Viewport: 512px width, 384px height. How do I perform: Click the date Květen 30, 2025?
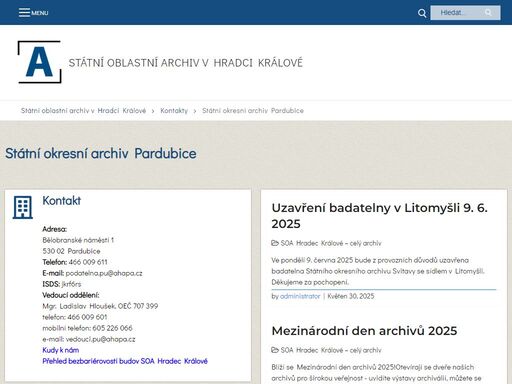(x=351, y=296)
